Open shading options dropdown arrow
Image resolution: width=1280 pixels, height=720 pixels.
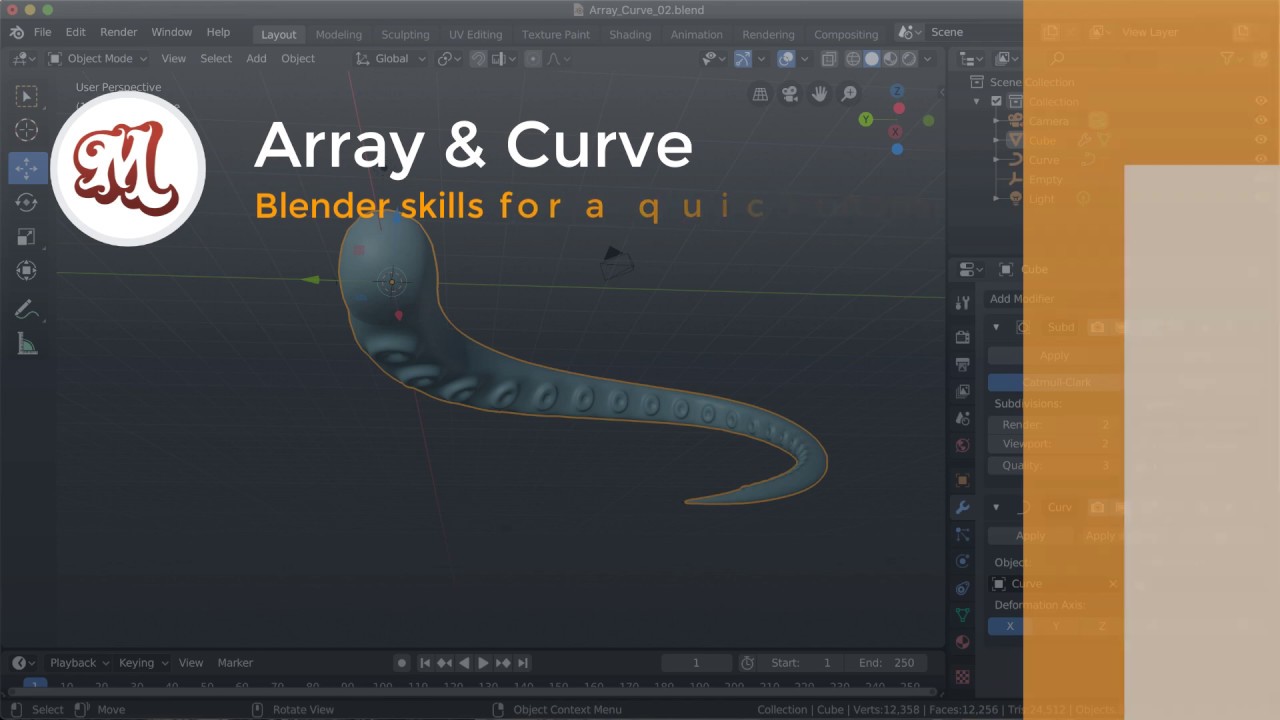[927, 59]
